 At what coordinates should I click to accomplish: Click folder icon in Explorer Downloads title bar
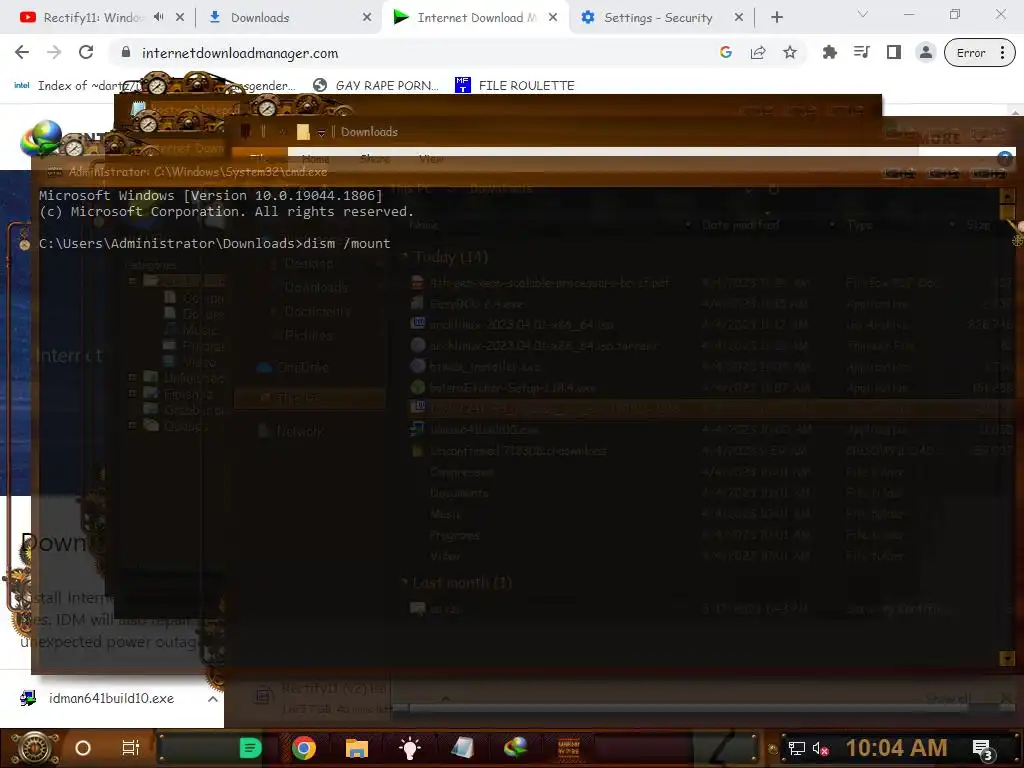303,132
